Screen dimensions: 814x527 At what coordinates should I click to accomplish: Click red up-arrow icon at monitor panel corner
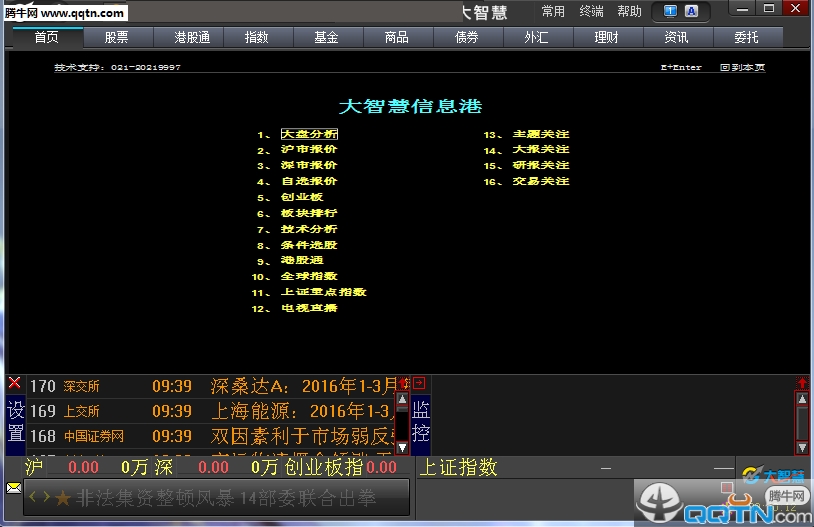tap(802, 383)
